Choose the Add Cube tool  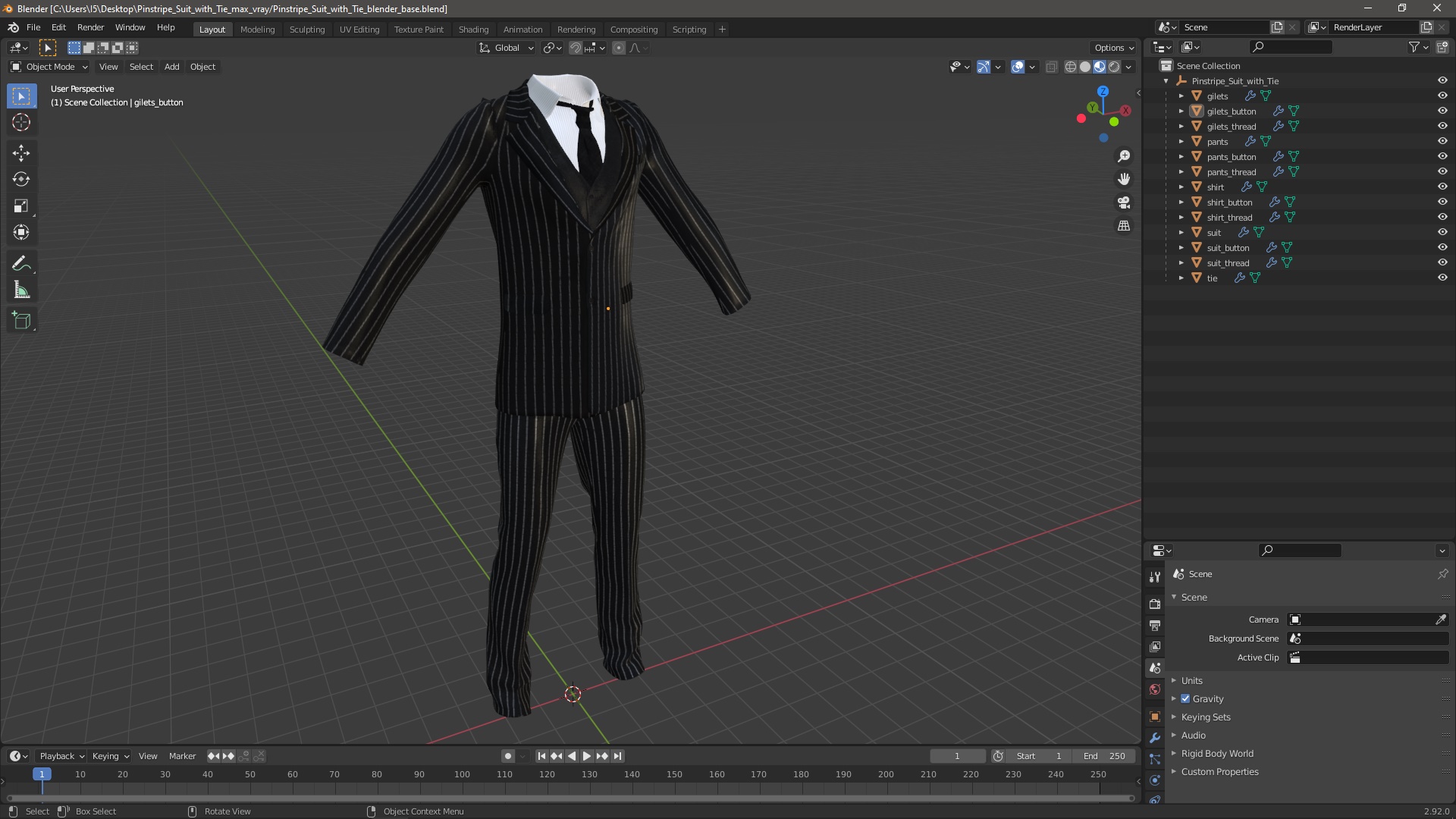coord(21,321)
